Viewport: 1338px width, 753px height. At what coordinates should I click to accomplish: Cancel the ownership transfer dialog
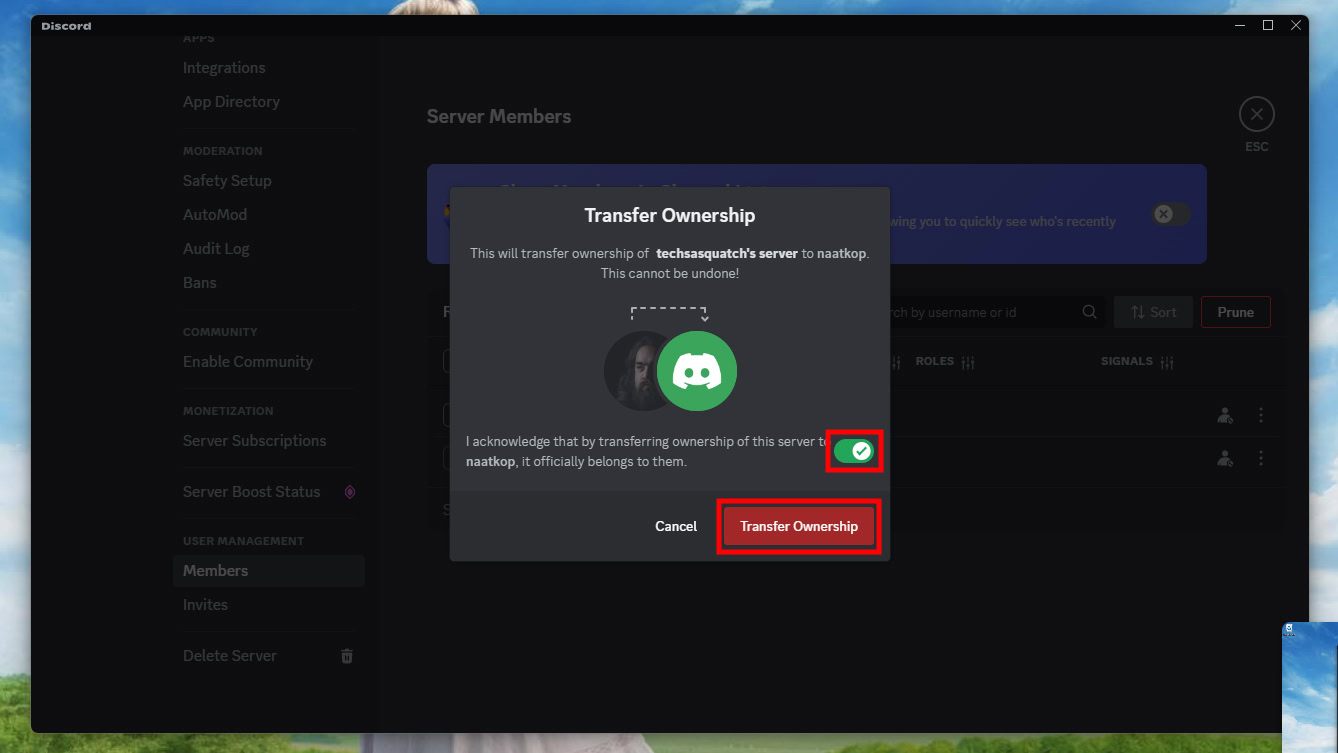[x=676, y=526]
